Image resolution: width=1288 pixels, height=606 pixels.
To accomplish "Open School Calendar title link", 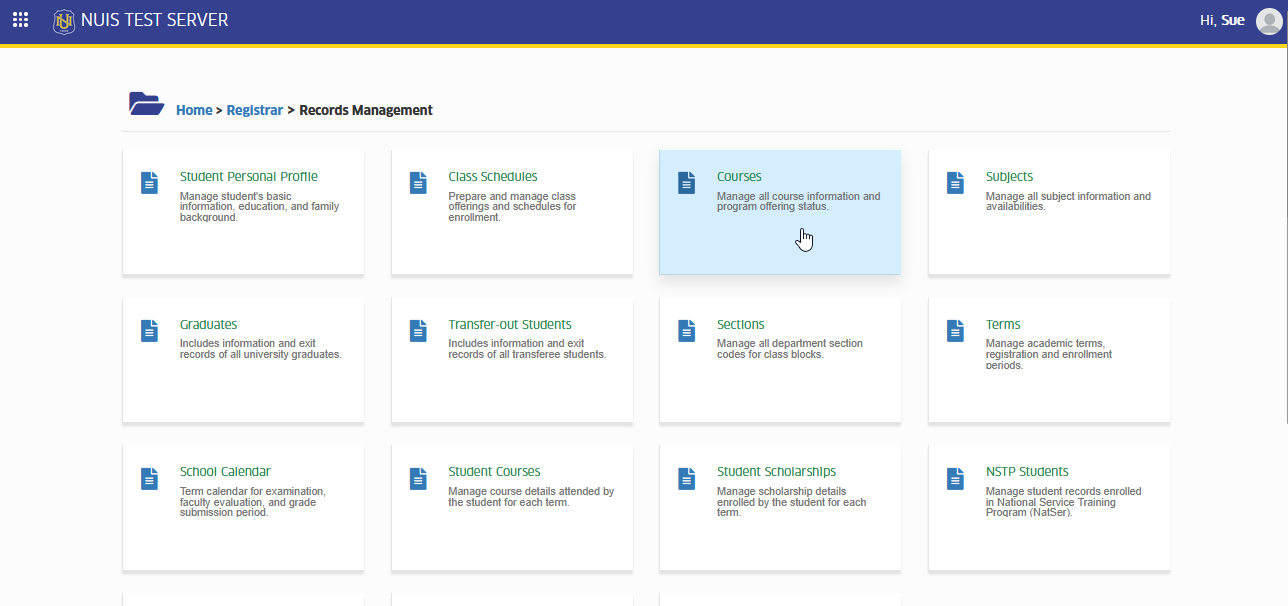I will 225,472.
